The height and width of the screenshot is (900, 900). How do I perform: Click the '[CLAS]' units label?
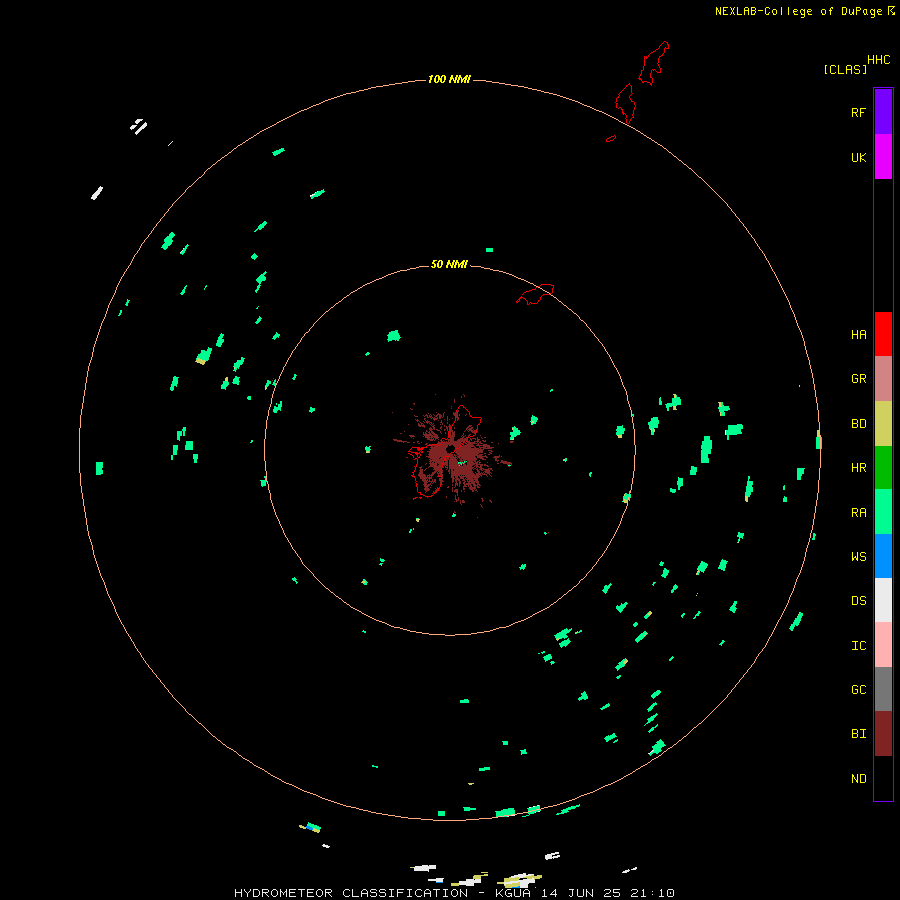click(845, 69)
